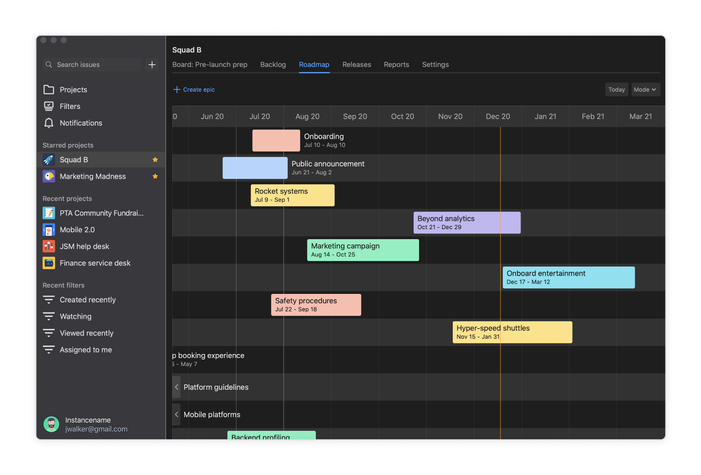Click the Aug 20 month header
The height and width of the screenshot is (475, 701).
coord(307,117)
